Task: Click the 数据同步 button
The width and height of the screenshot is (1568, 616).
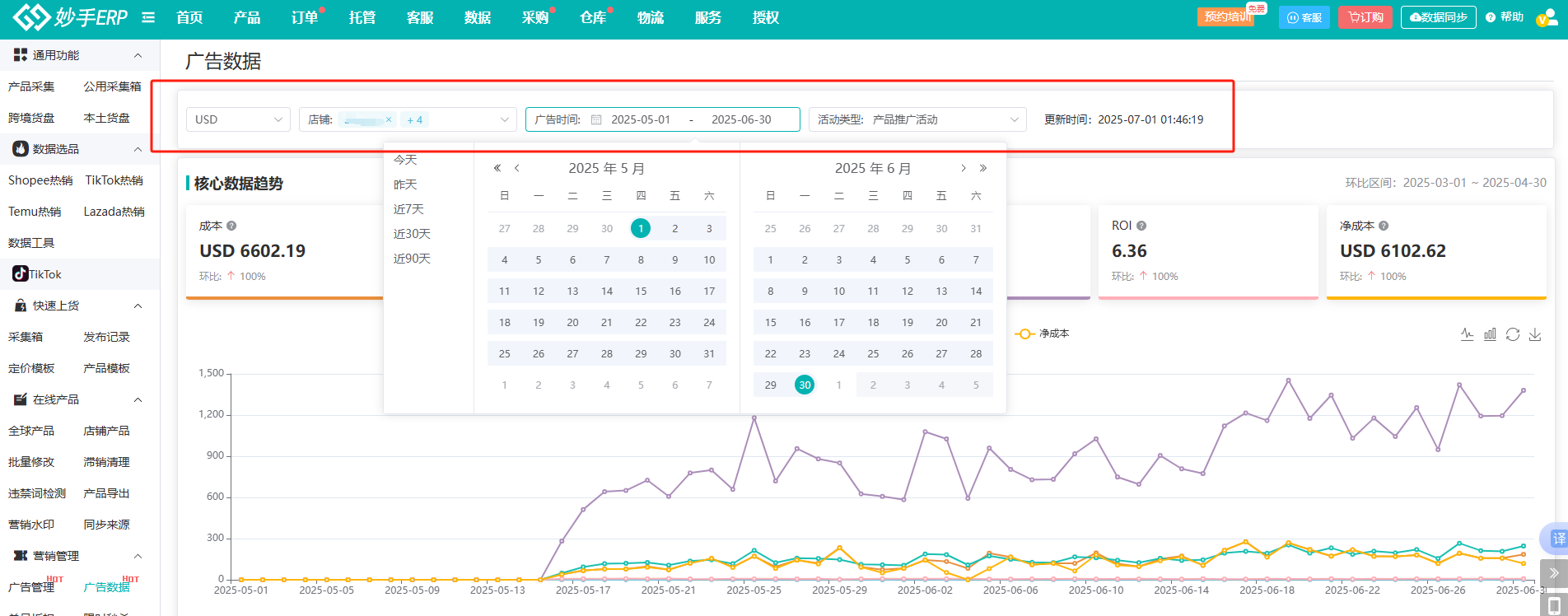Action: [x=1438, y=17]
